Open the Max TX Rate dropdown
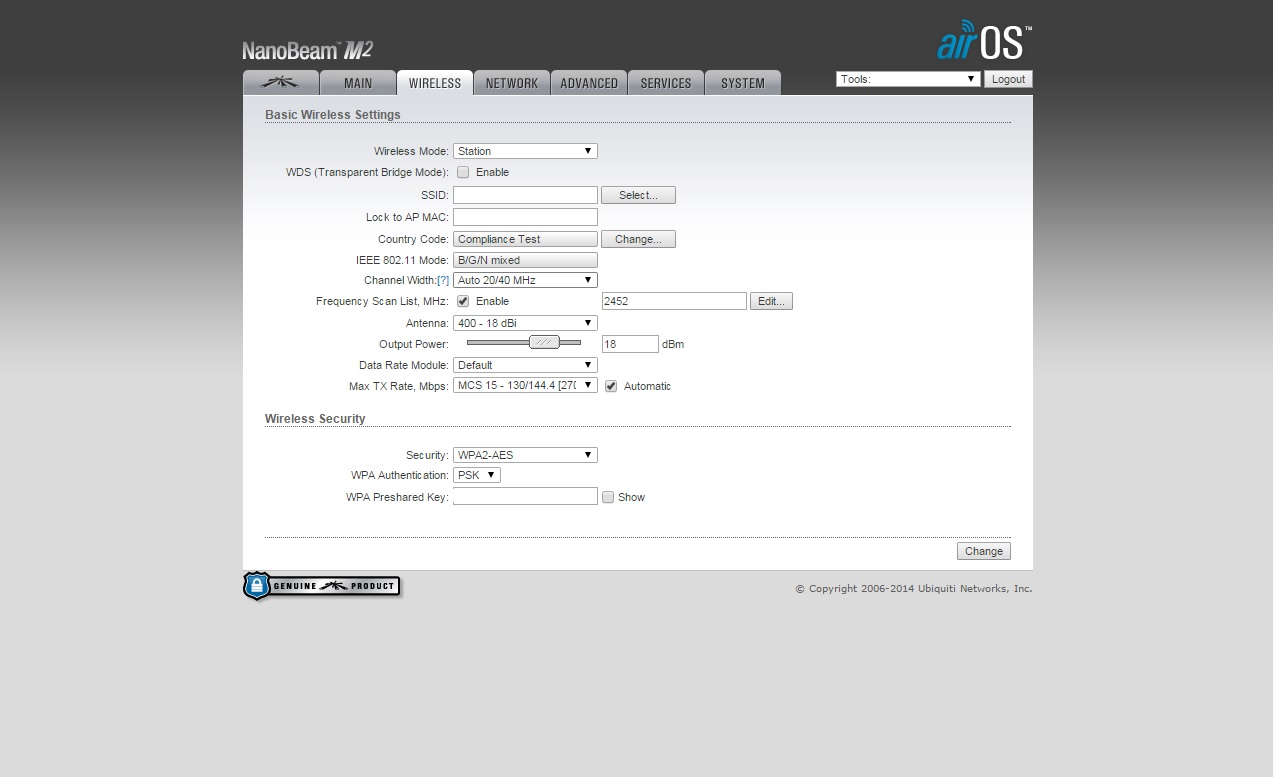The width and height of the screenshot is (1273, 777). tap(525, 385)
